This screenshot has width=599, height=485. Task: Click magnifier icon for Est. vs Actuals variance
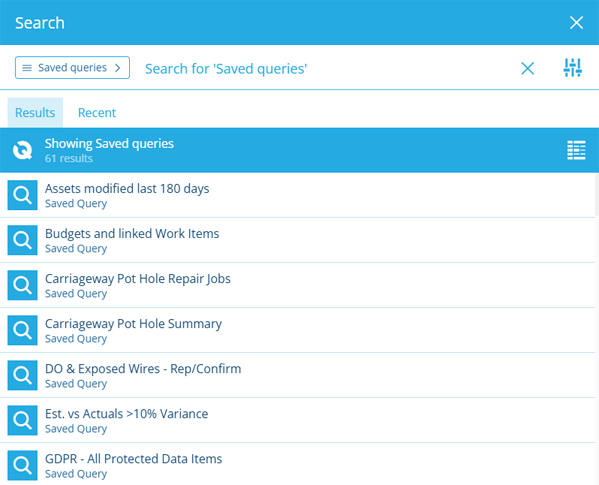pos(23,420)
